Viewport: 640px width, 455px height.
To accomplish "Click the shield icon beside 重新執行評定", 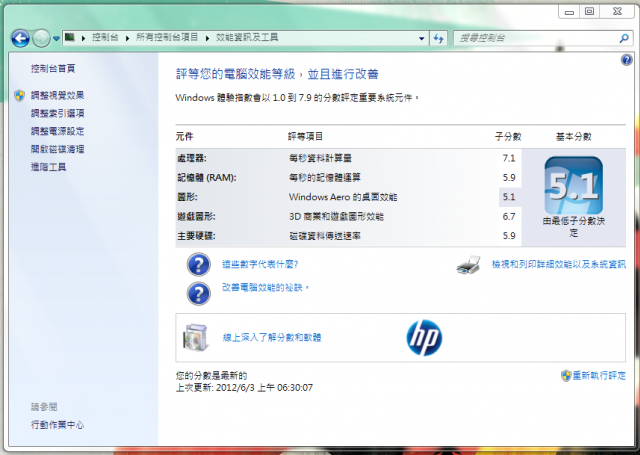I will coord(566,376).
